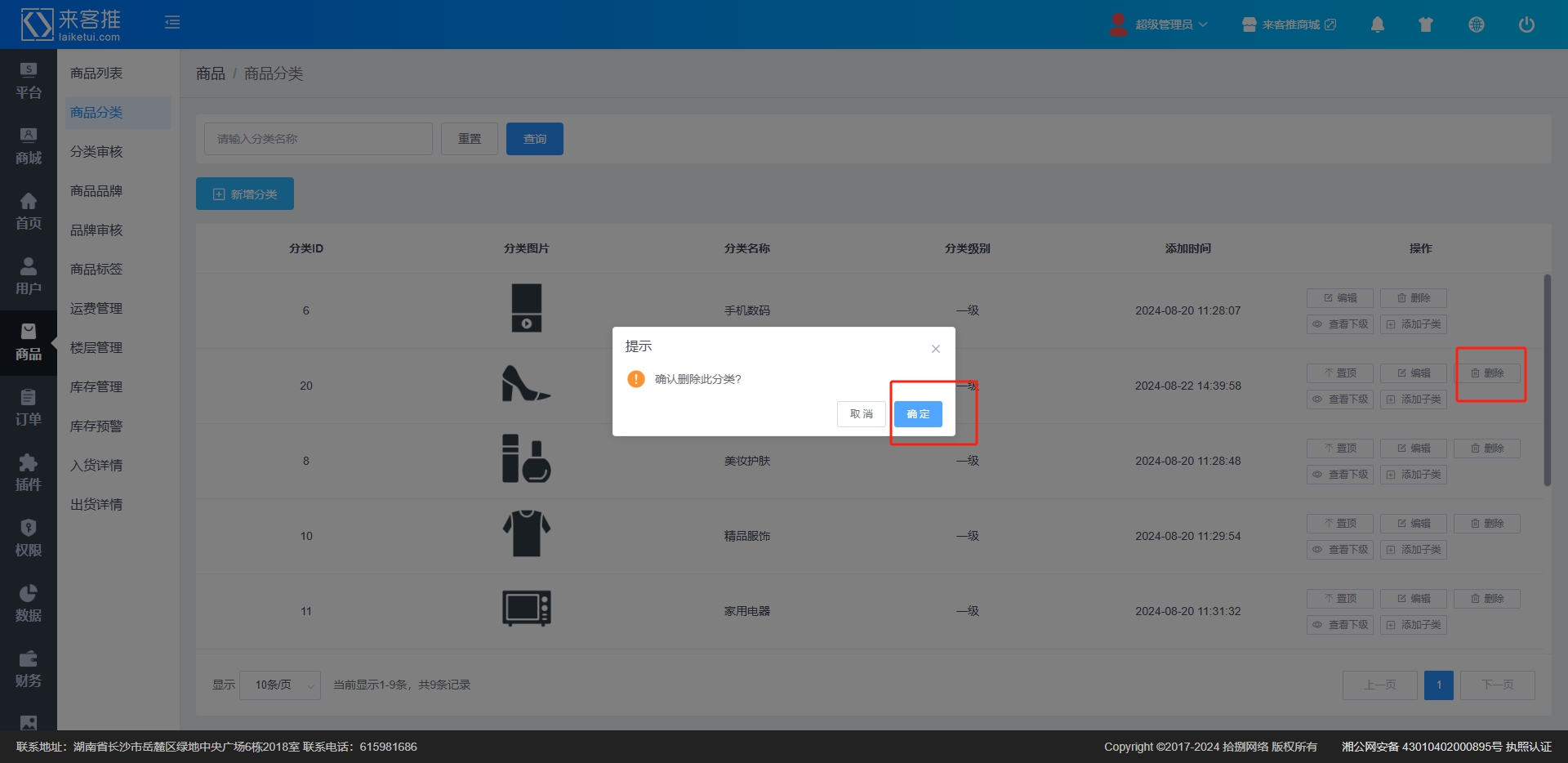Click the high heel shoe category image

(526, 383)
